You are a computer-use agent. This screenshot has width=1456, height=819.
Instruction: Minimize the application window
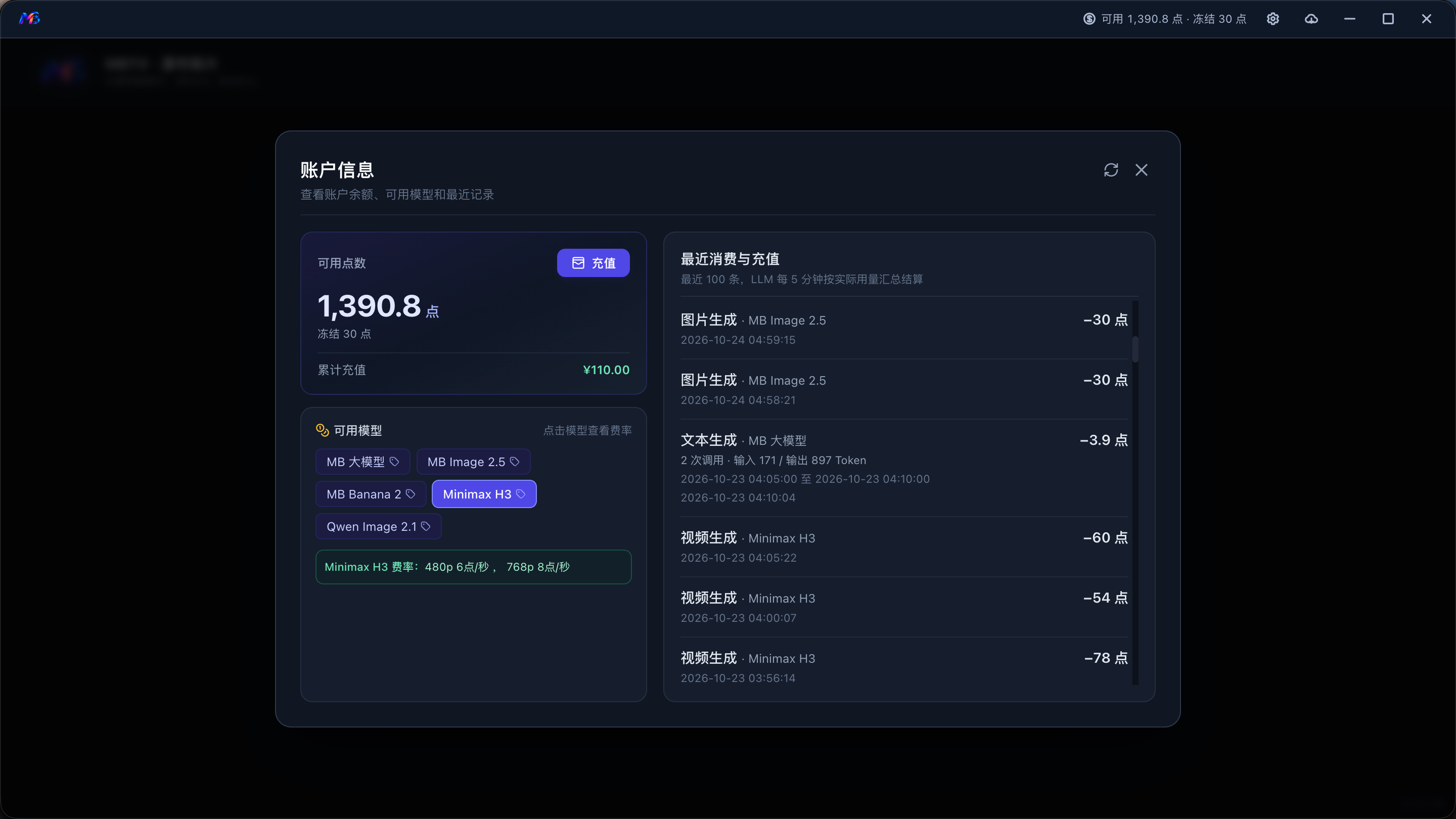(x=1350, y=19)
